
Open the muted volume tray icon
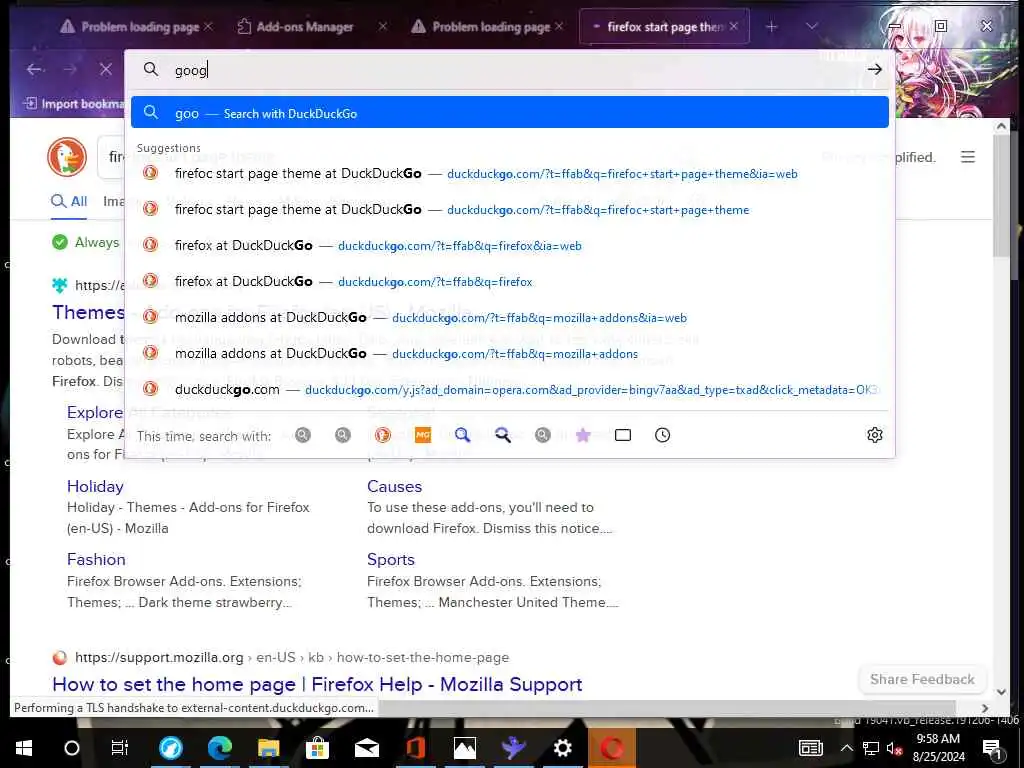[893, 748]
